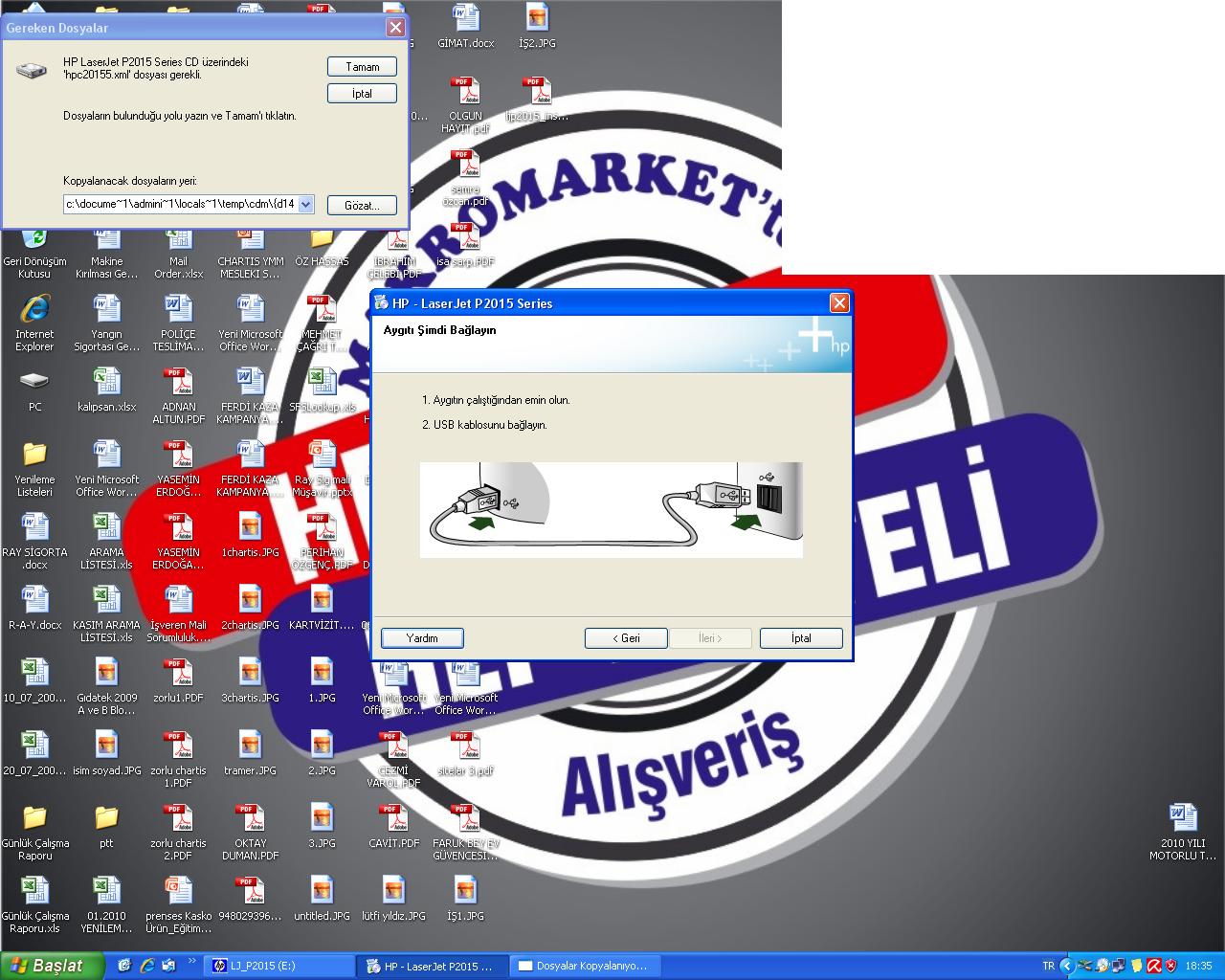Select the 10_07_200... Excel file icon

pyautogui.click(x=34, y=672)
